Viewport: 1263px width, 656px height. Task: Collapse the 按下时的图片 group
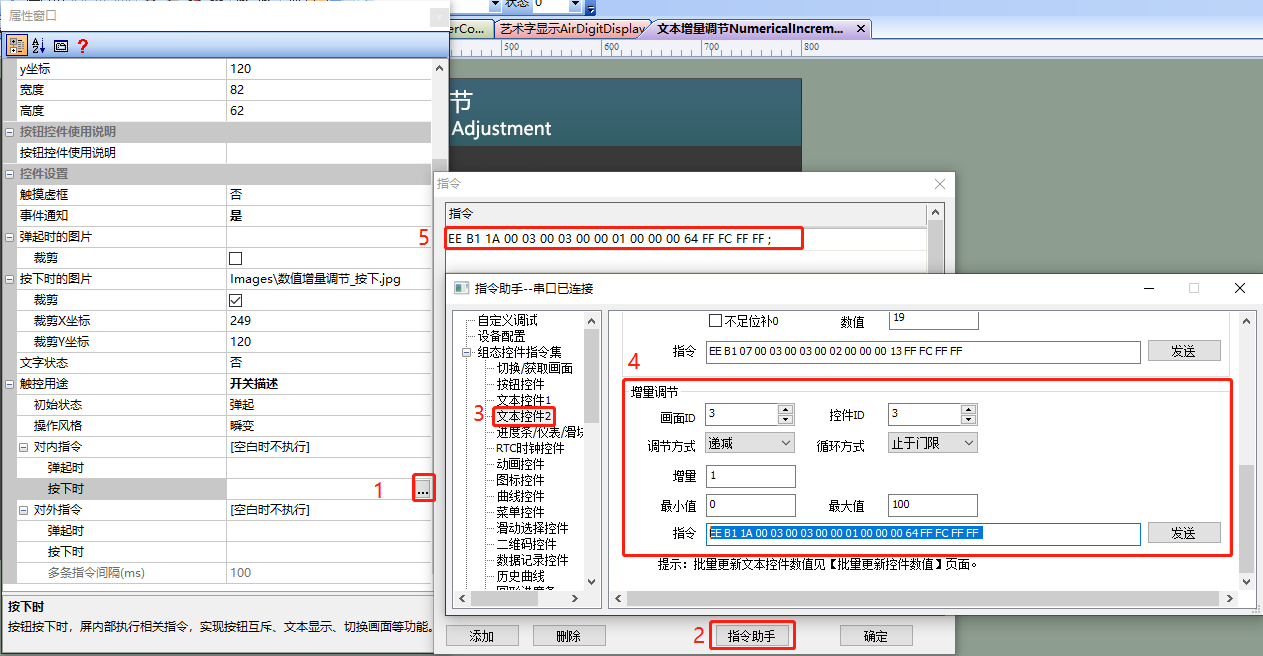10,279
